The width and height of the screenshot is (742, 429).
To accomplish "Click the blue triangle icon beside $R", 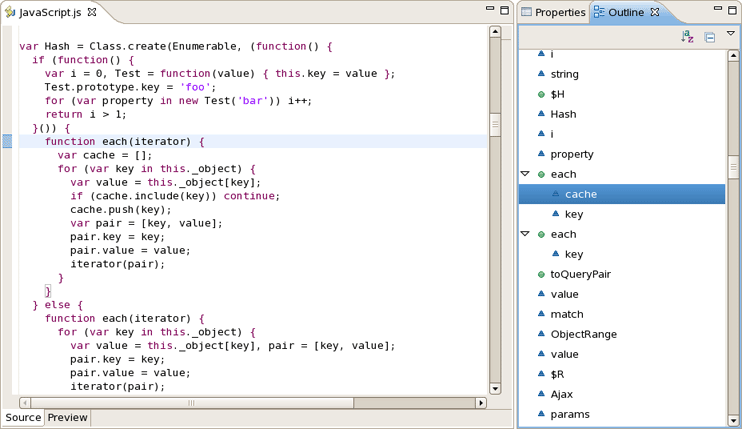I will click(541, 374).
